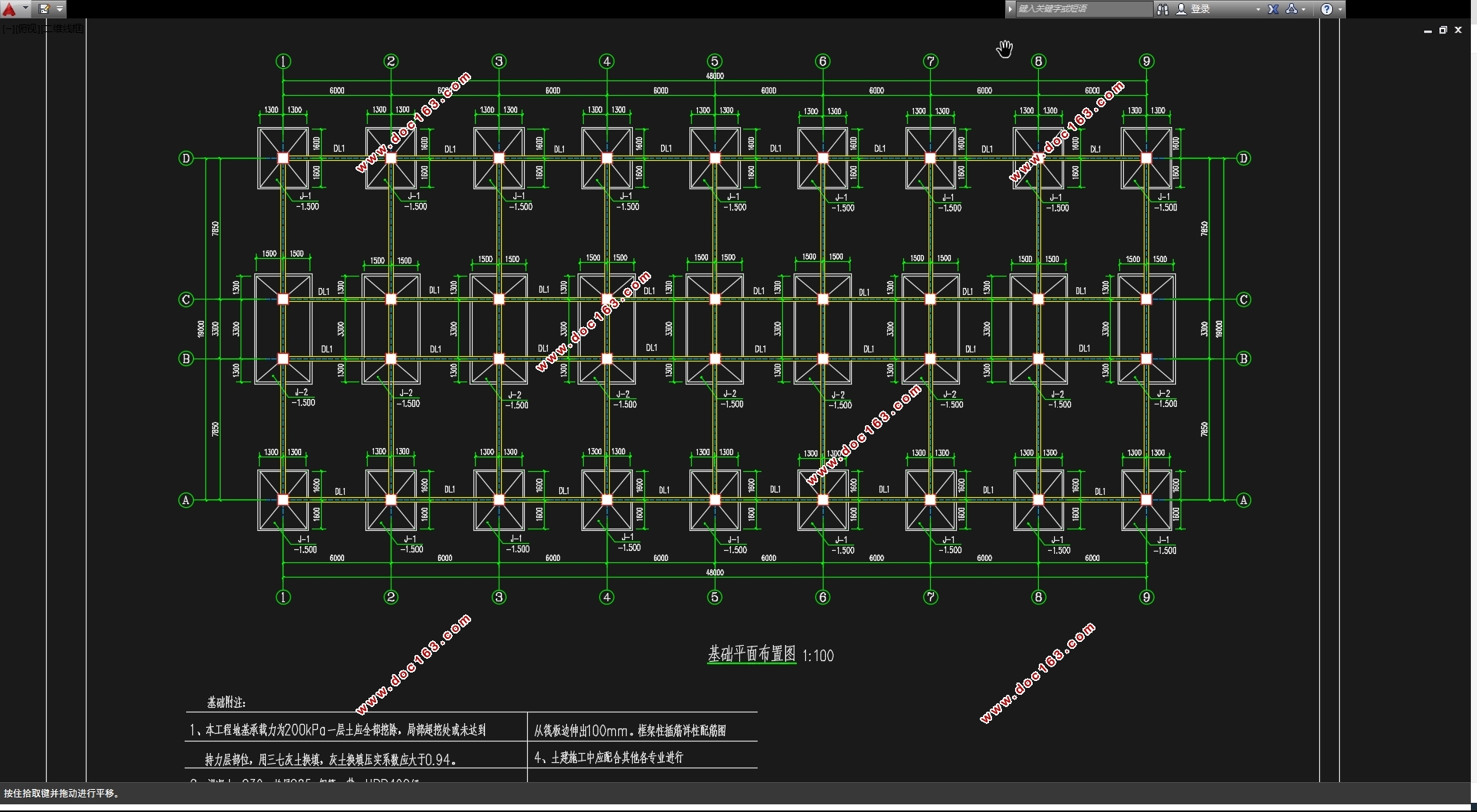Screen dimensions: 1477x812
Task: Open the [二维线框] visual style menu
Action: 63,28
